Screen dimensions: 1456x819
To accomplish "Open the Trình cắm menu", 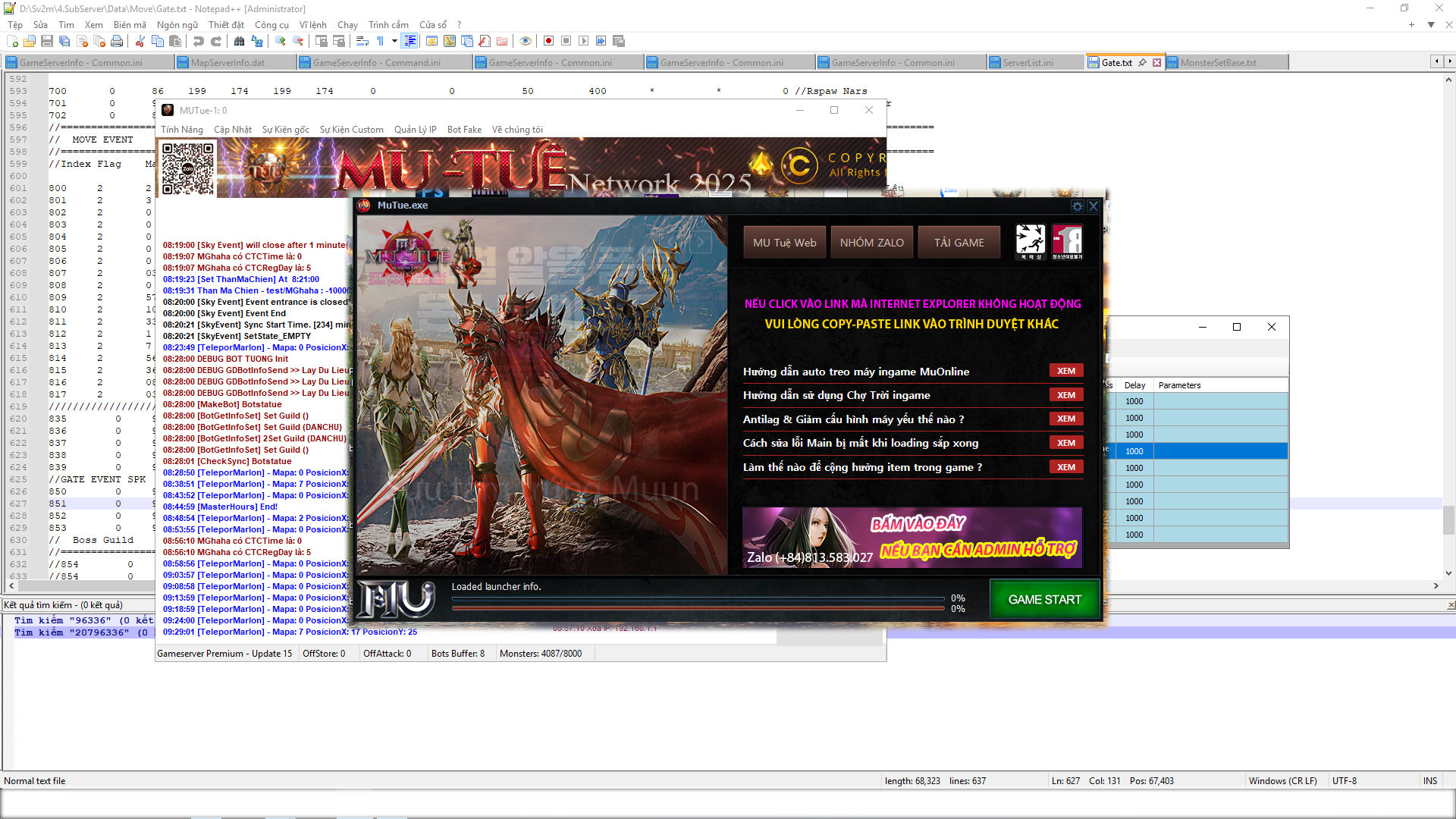I will [388, 25].
